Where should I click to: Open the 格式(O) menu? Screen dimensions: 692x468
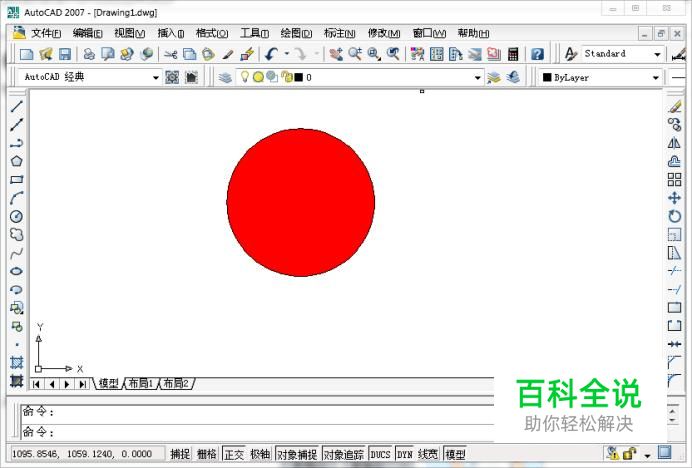coord(212,33)
